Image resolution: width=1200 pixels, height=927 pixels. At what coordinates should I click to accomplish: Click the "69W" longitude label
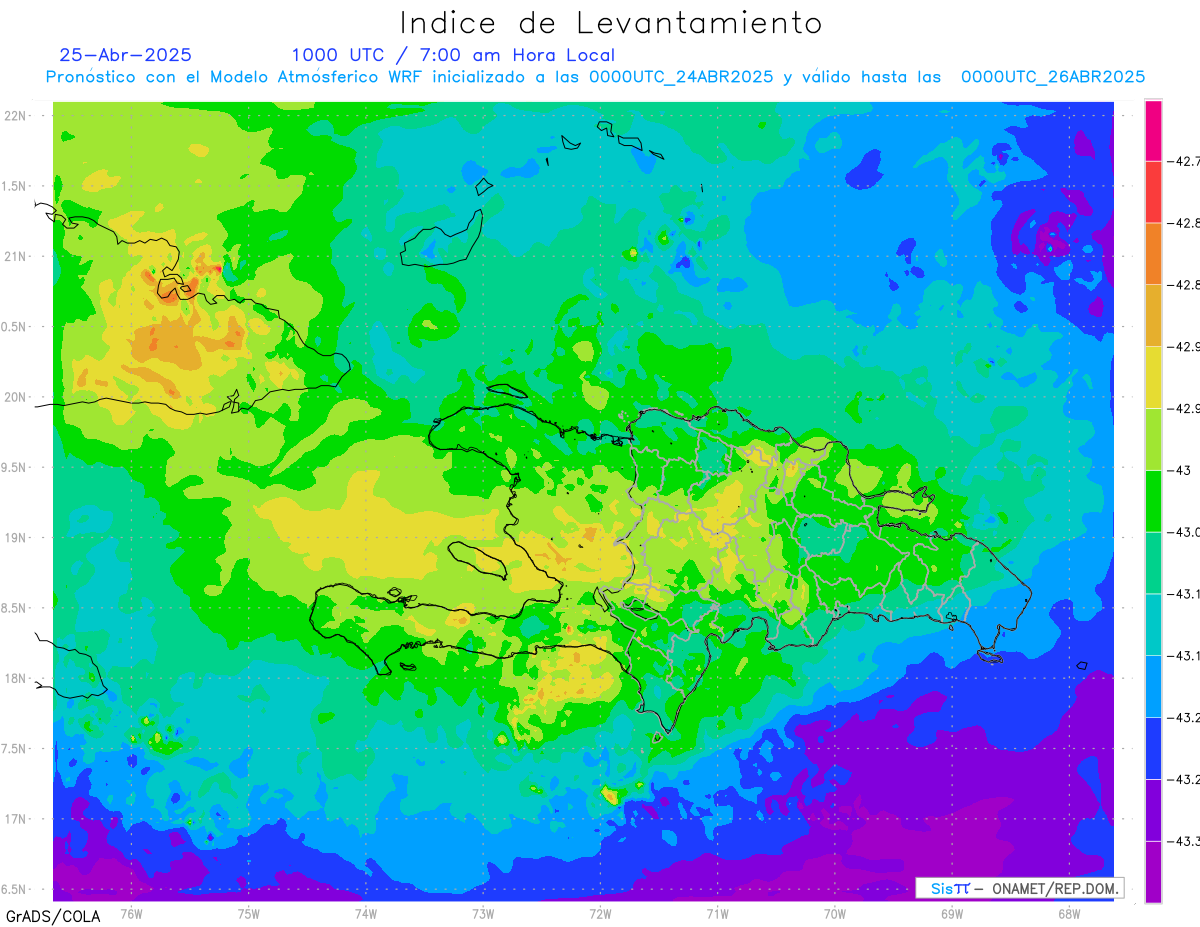coord(952,914)
